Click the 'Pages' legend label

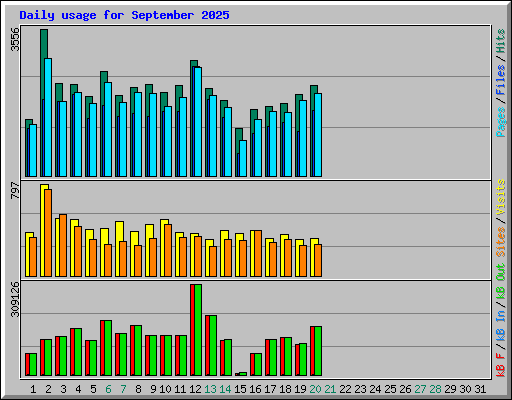[501, 122]
